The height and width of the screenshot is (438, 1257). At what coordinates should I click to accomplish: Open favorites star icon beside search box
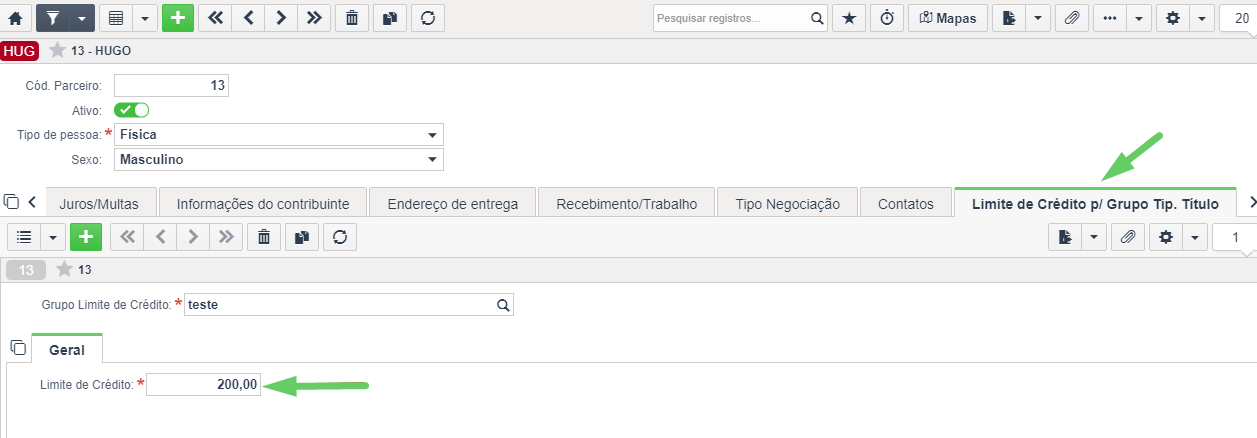click(849, 18)
